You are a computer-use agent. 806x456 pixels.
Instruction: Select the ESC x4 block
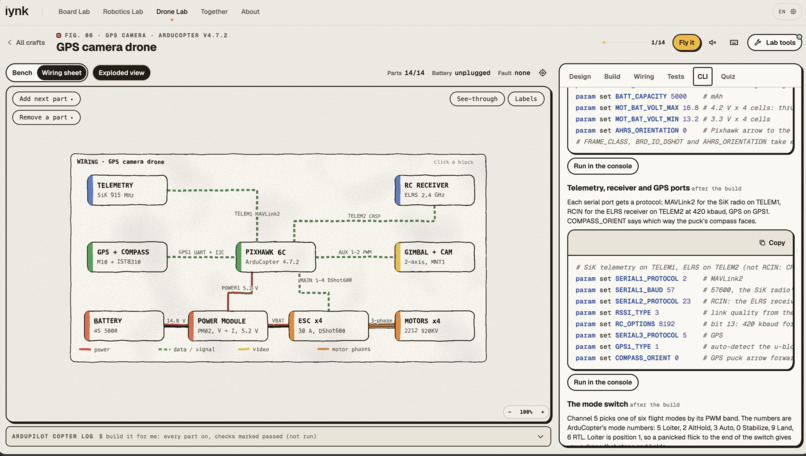(x=329, y=325)
